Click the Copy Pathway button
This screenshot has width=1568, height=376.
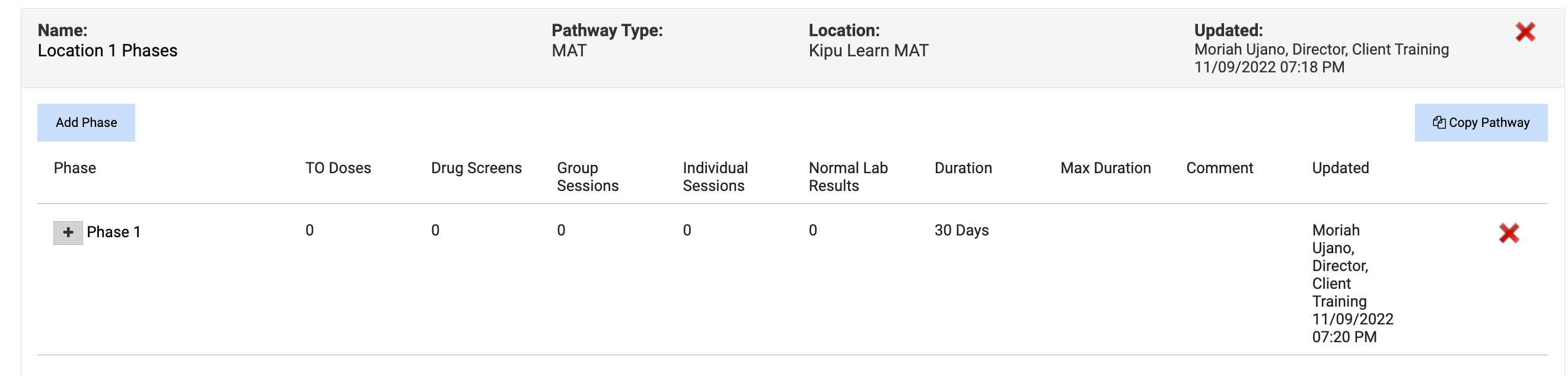click(x=1480, y=123)
